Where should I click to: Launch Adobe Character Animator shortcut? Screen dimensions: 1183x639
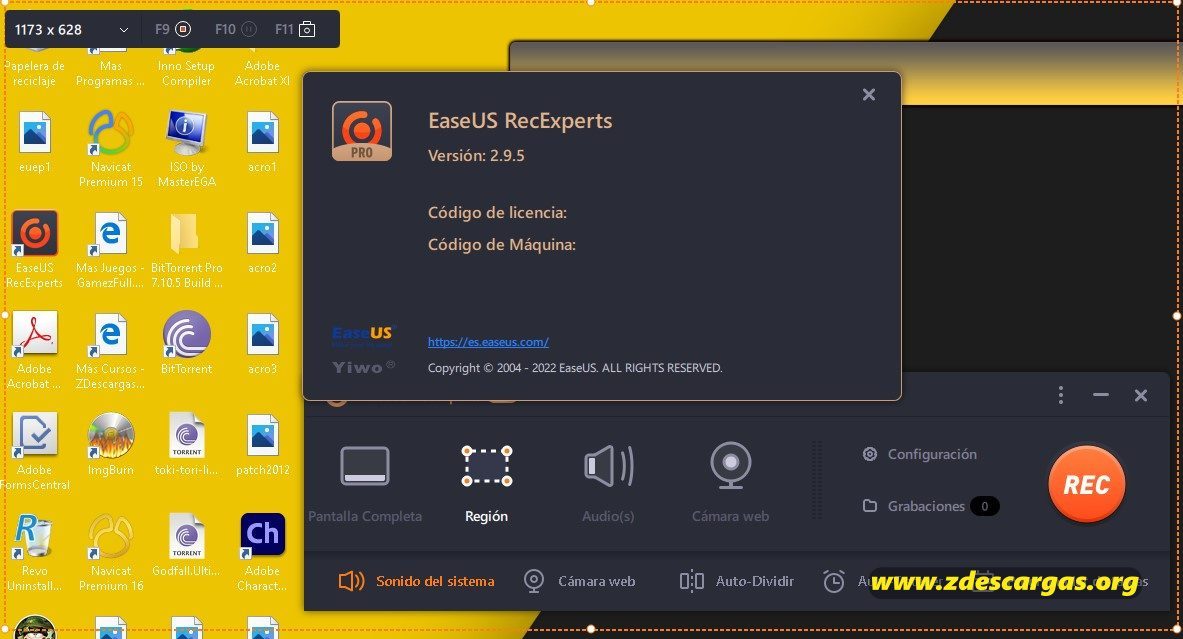[263, 552]
